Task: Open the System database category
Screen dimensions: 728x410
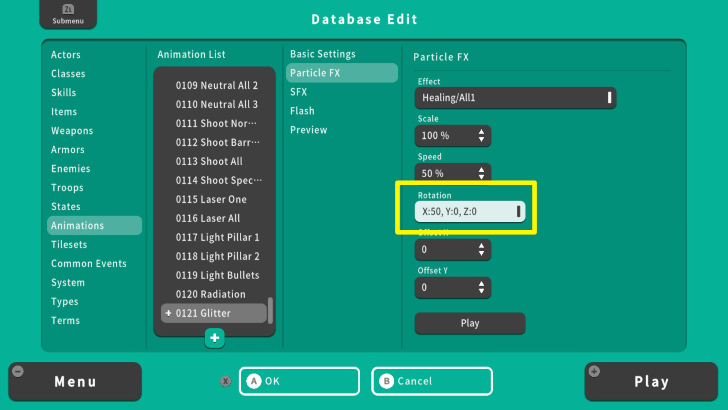Action: pyautogui.click(x=68, y=283)
